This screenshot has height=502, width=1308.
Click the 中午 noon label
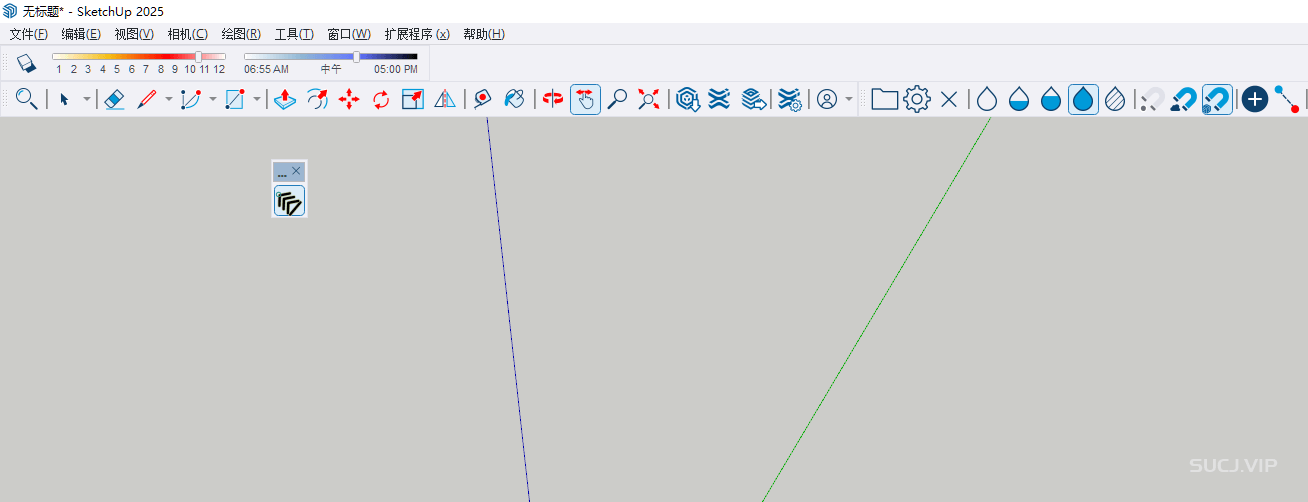(x=331, y=70)
